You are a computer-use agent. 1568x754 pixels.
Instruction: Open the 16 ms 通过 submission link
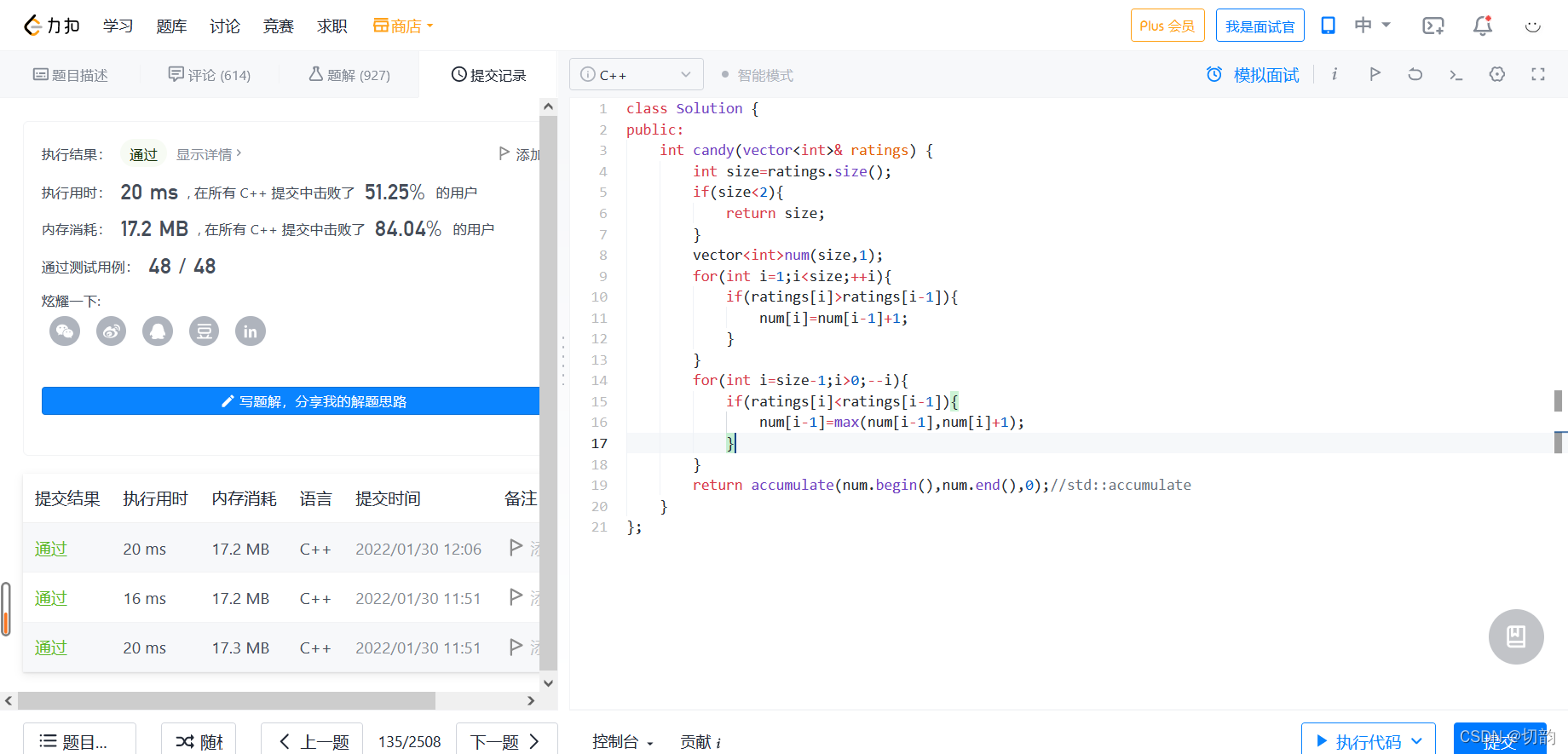[x=51, y=598]
